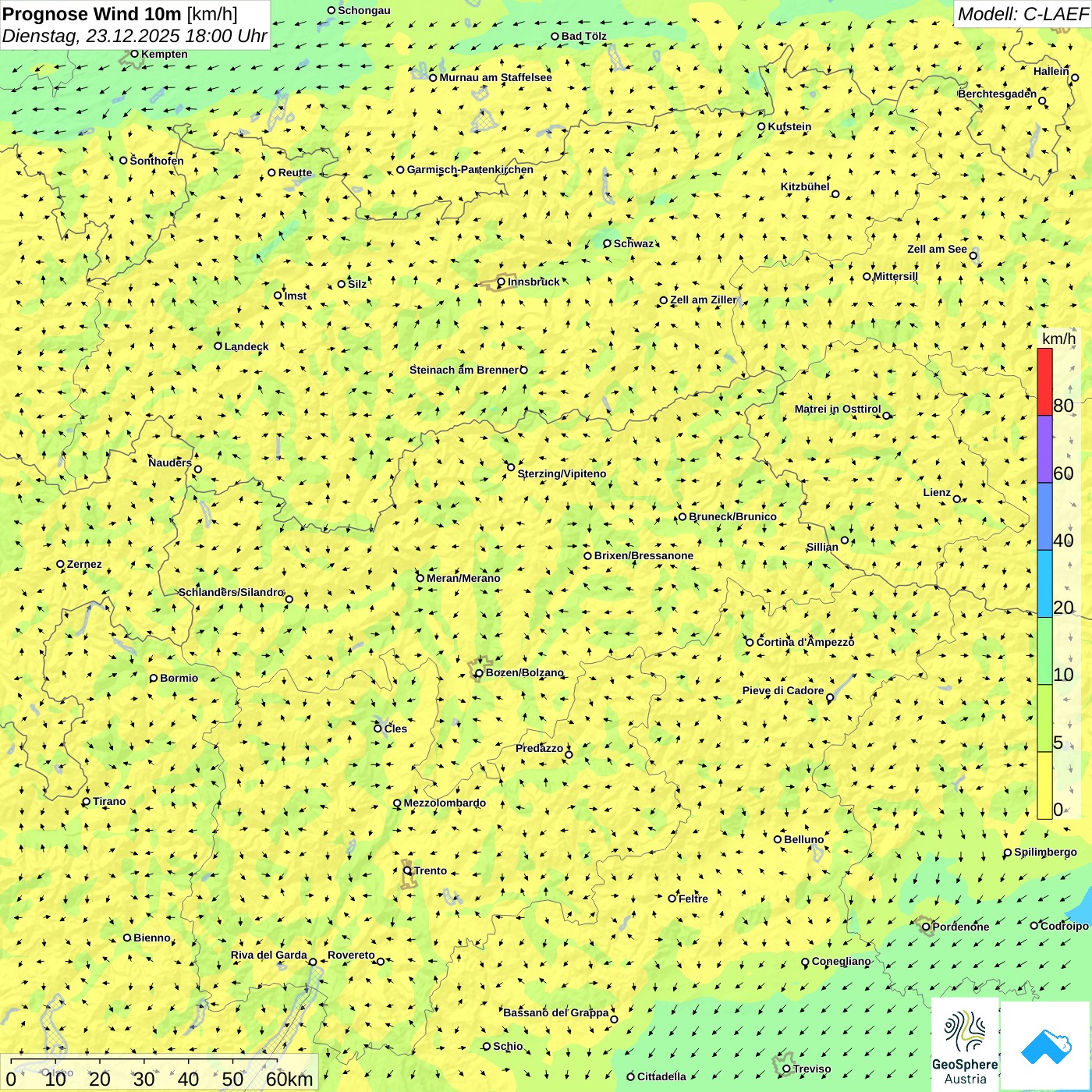The height and width of the screenshot is (1092, 1092).
Task: Click the 'Schio' label
Action: point(508,1046)
